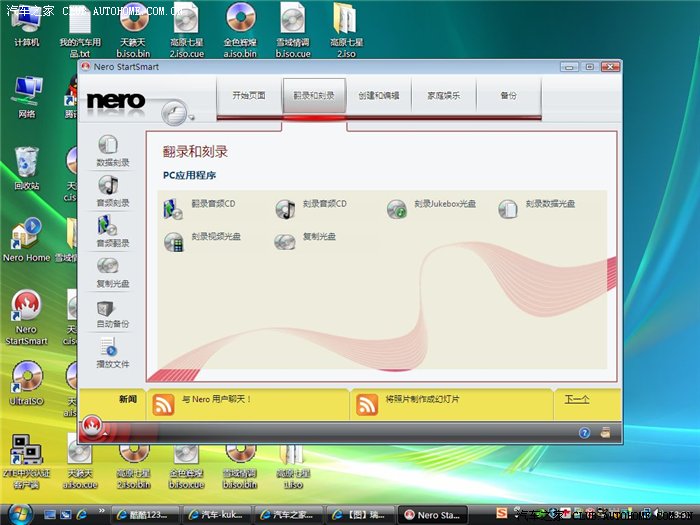Open RSS feed 与 Nero 用户聊天
Viewport: 700px width, 525px height.
pos(163,404)
